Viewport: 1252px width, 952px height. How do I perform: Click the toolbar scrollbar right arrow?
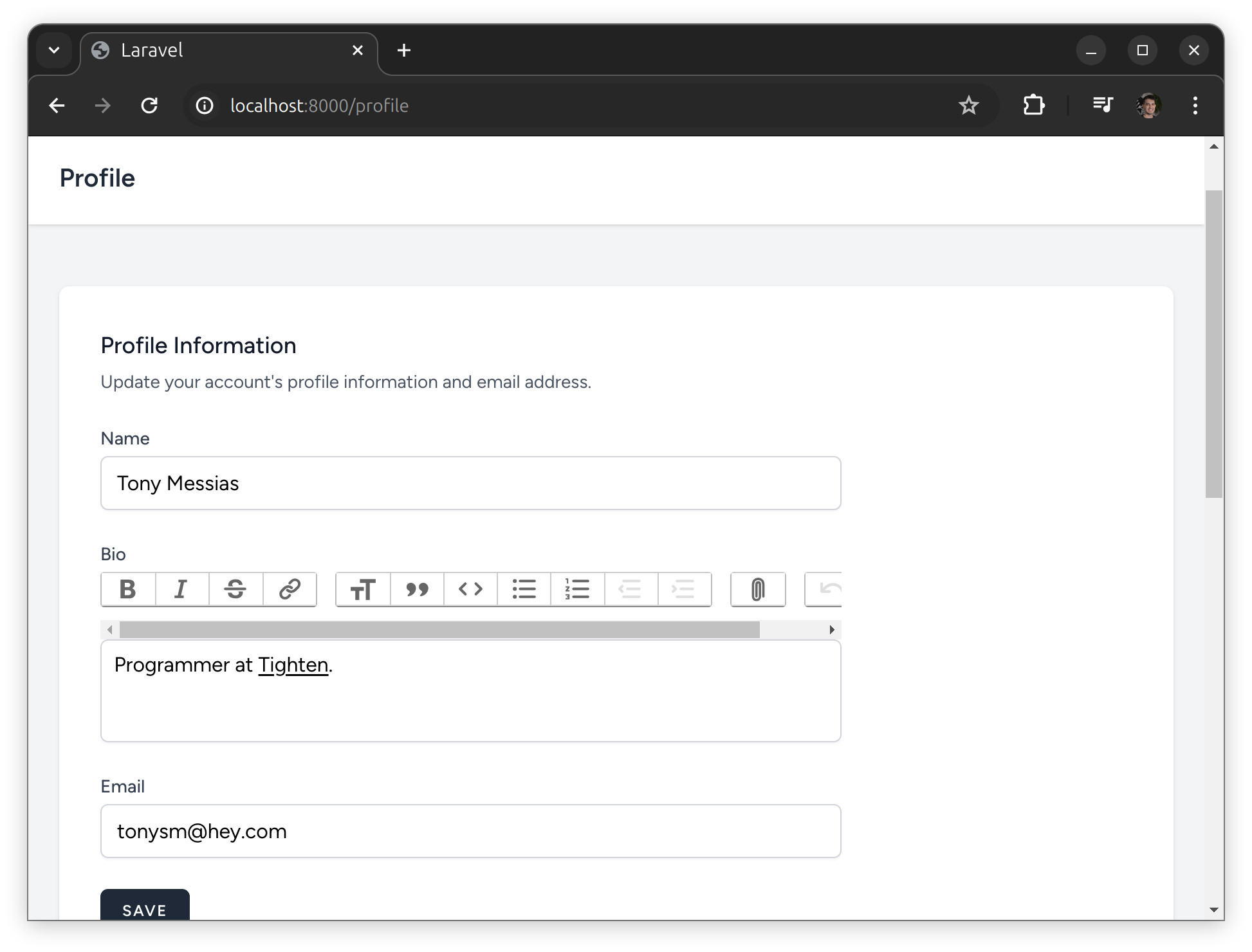pyautogui.click(x=832, y=630)
